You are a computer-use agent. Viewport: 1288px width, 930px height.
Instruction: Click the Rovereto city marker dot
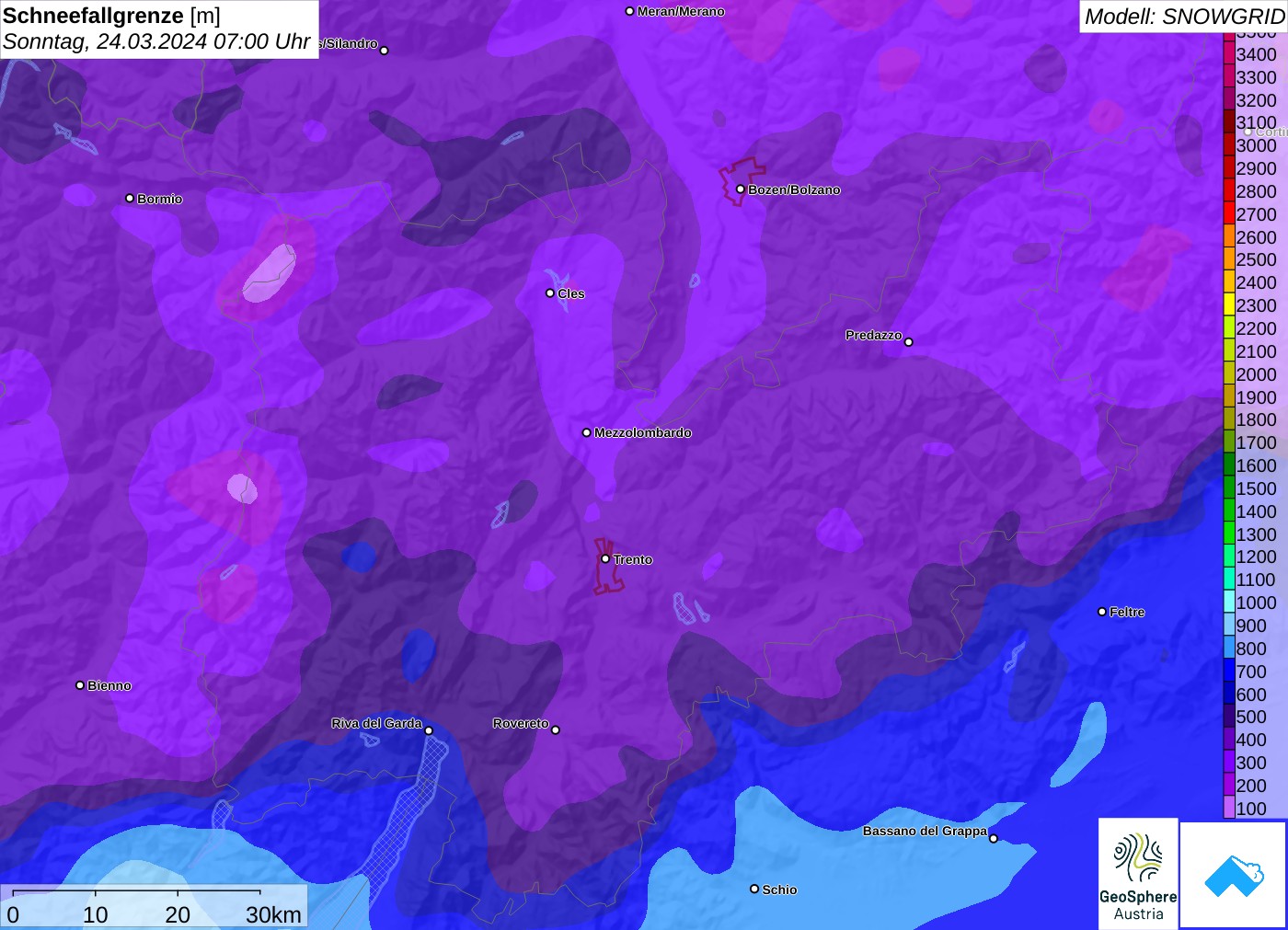point(556,730)
